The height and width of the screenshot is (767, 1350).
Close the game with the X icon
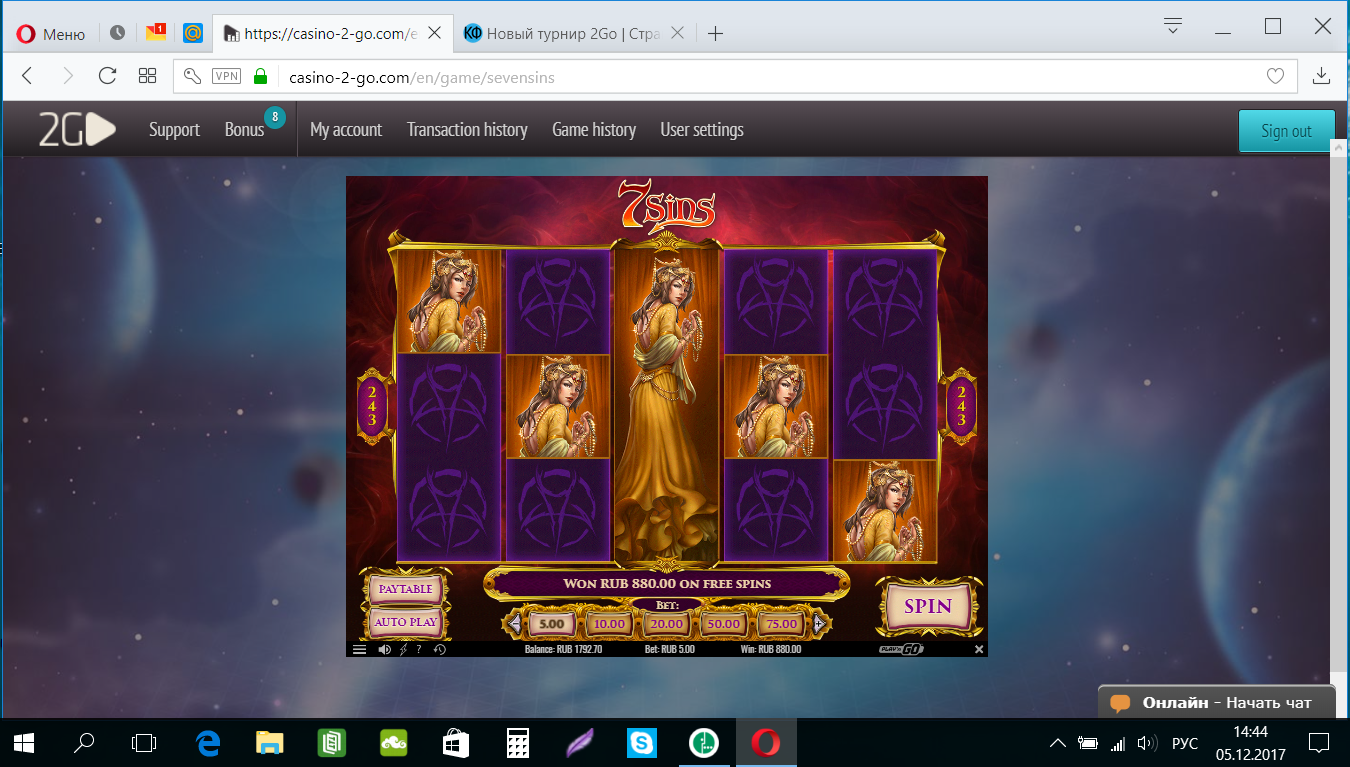(x=979, y=649)
